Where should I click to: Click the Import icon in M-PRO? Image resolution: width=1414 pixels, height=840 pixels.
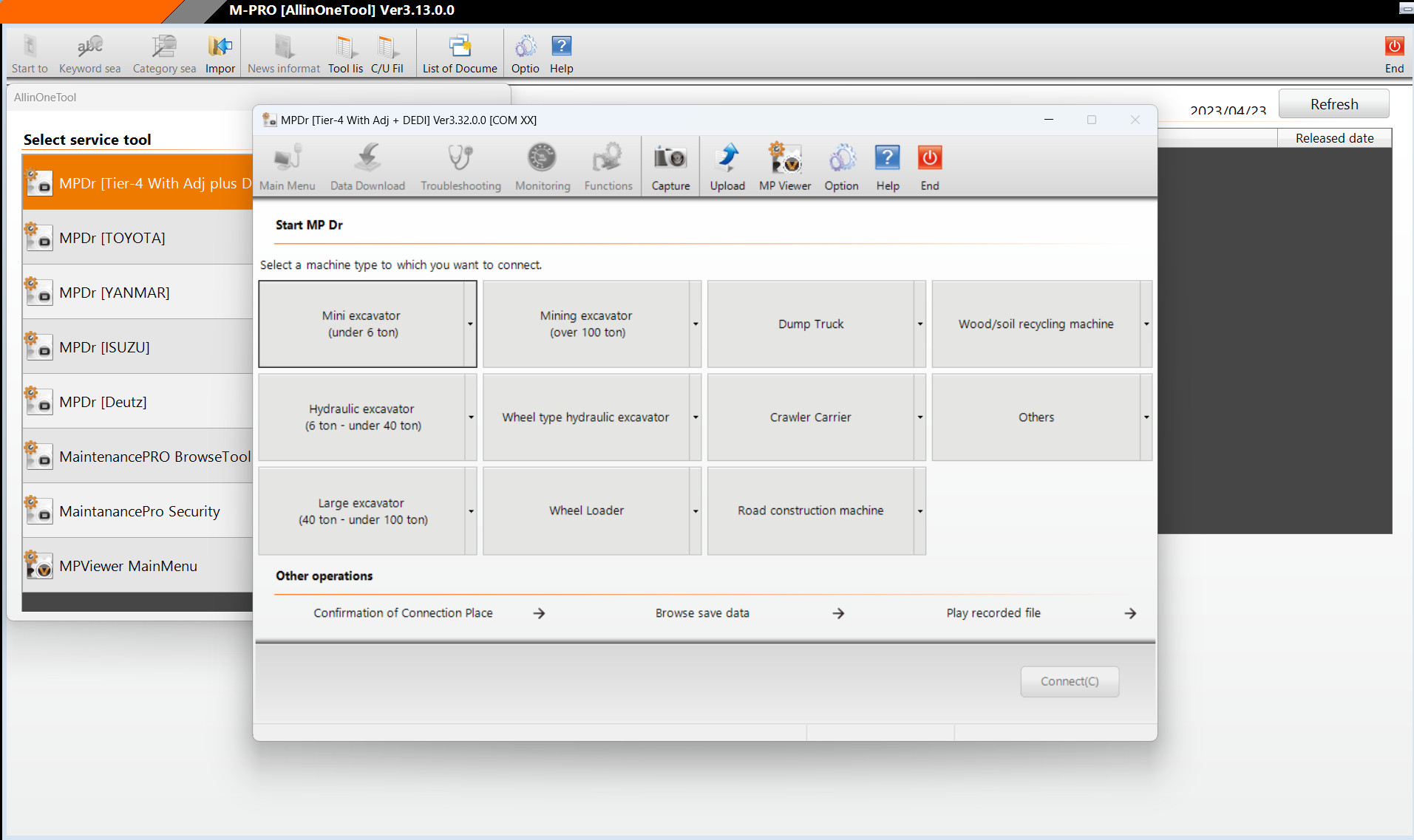point(220,47)
